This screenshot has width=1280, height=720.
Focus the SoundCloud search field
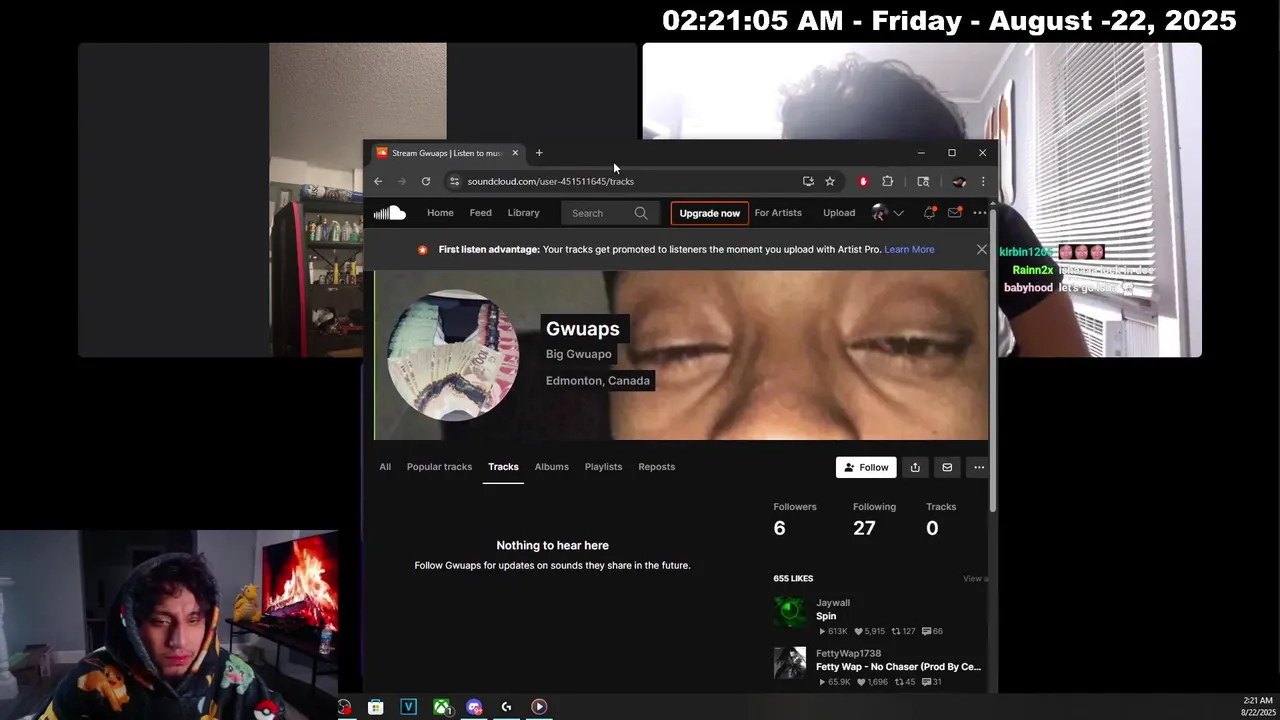click(x=600, y=213)
